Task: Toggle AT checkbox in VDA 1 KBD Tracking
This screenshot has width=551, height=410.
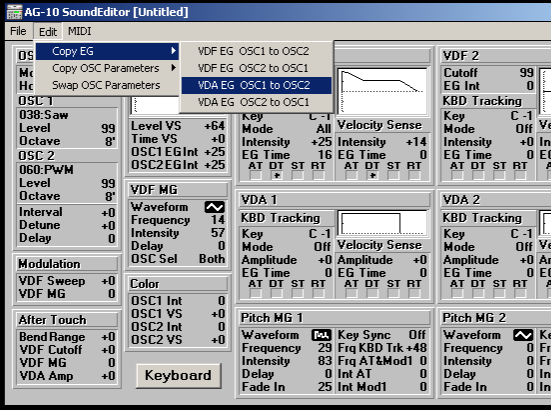Action: coord(255,293)
